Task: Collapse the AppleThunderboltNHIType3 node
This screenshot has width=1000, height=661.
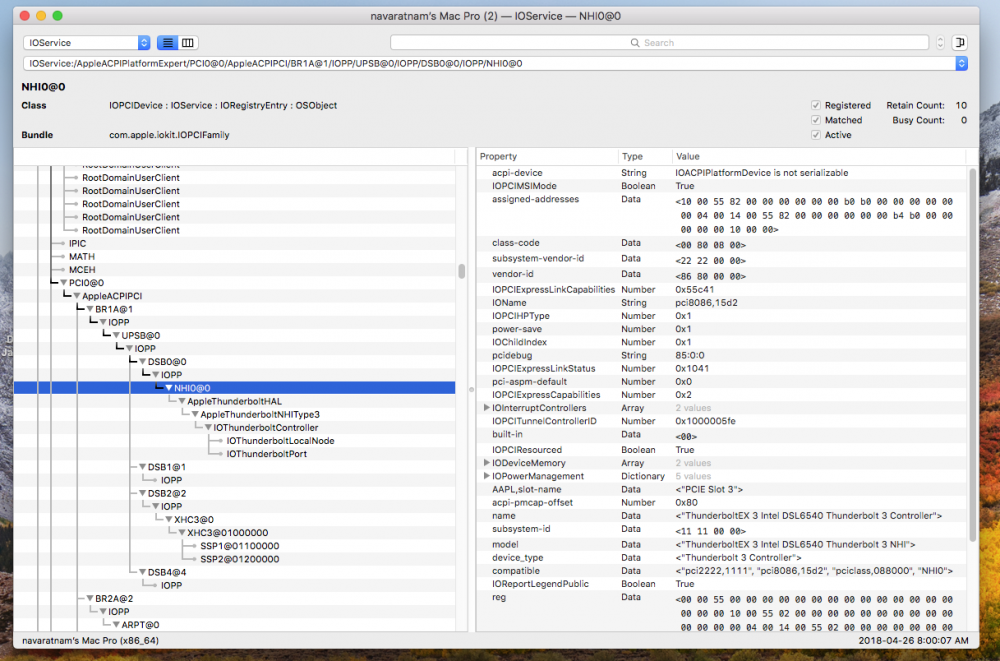Action: point(195,415)
